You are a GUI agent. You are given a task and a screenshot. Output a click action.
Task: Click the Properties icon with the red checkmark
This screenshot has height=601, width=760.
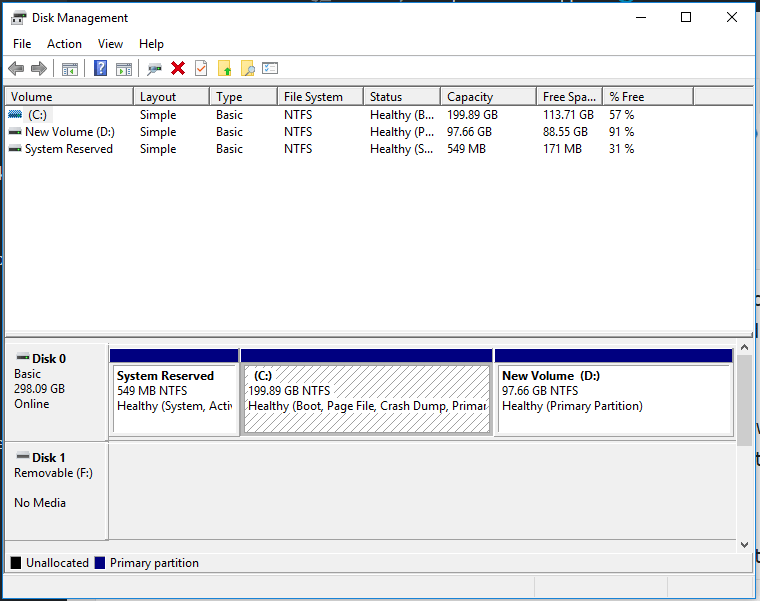tap(201, 68)
